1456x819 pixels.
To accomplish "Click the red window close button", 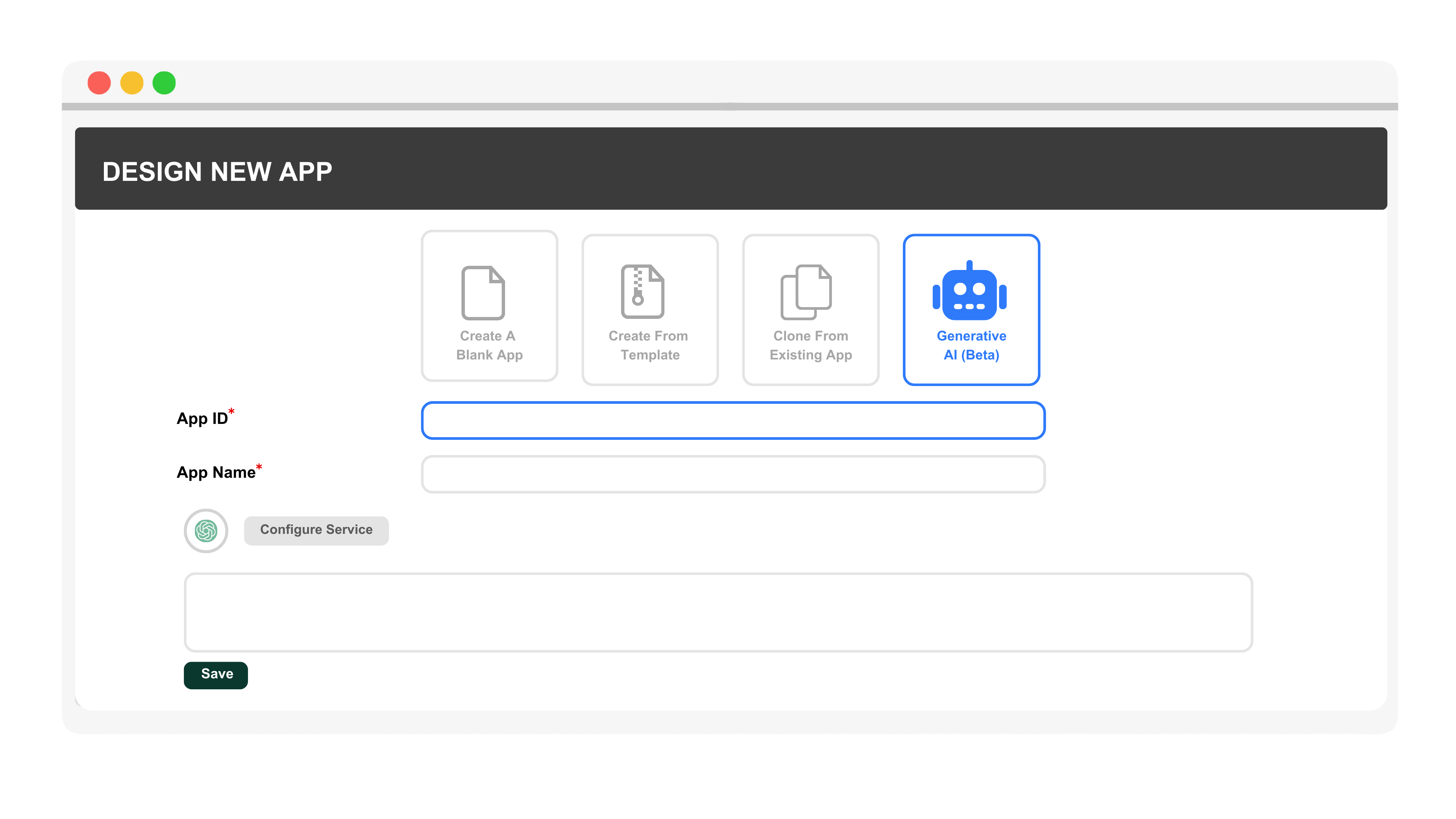I will (x=99, y=83).
